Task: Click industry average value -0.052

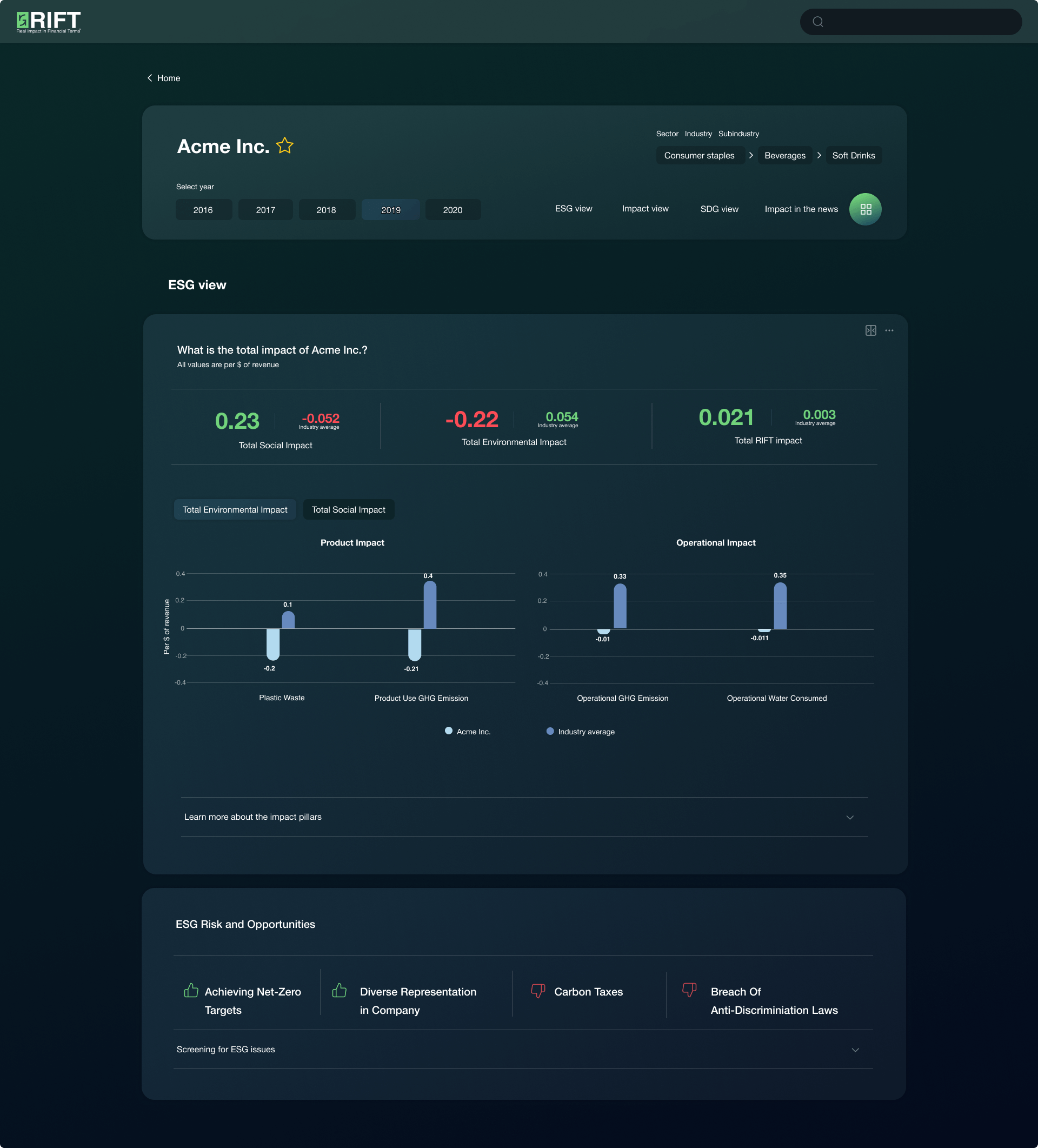Action: click(x=320, y=419)
